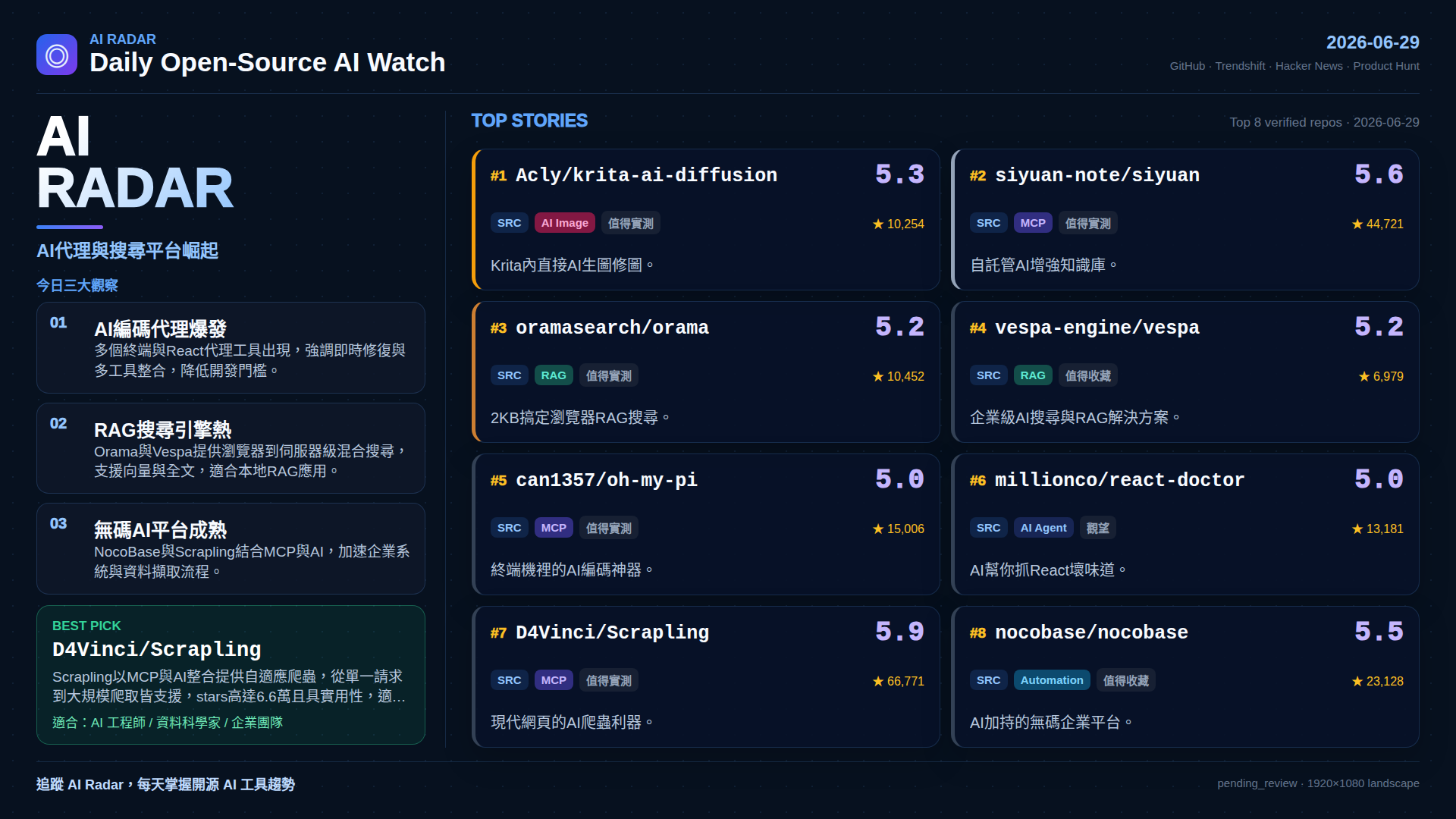The width and height of the screenshot is (1456, 819).
Task: Click the 值得實測 label on krita card
Action: pos(631,223)
